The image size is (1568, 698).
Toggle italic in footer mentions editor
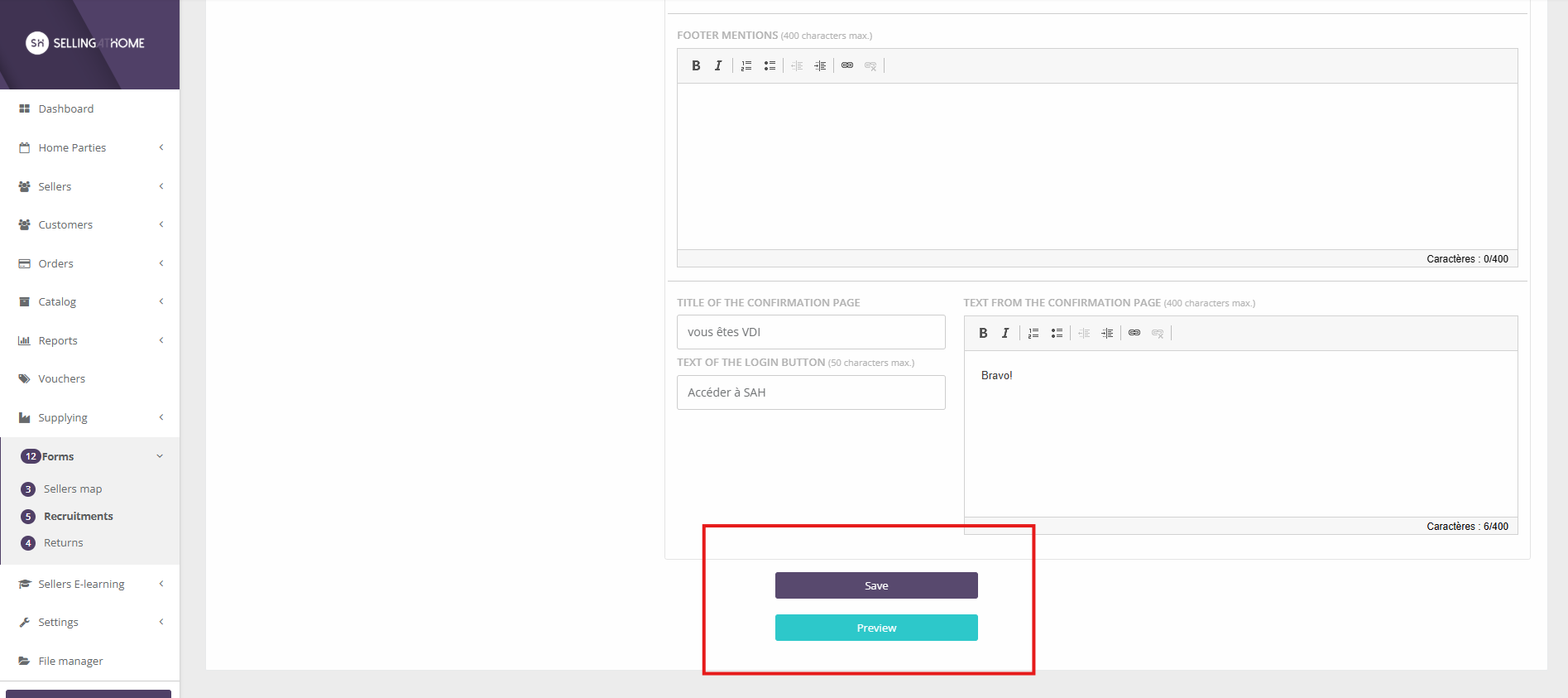[x=718, y=65]
